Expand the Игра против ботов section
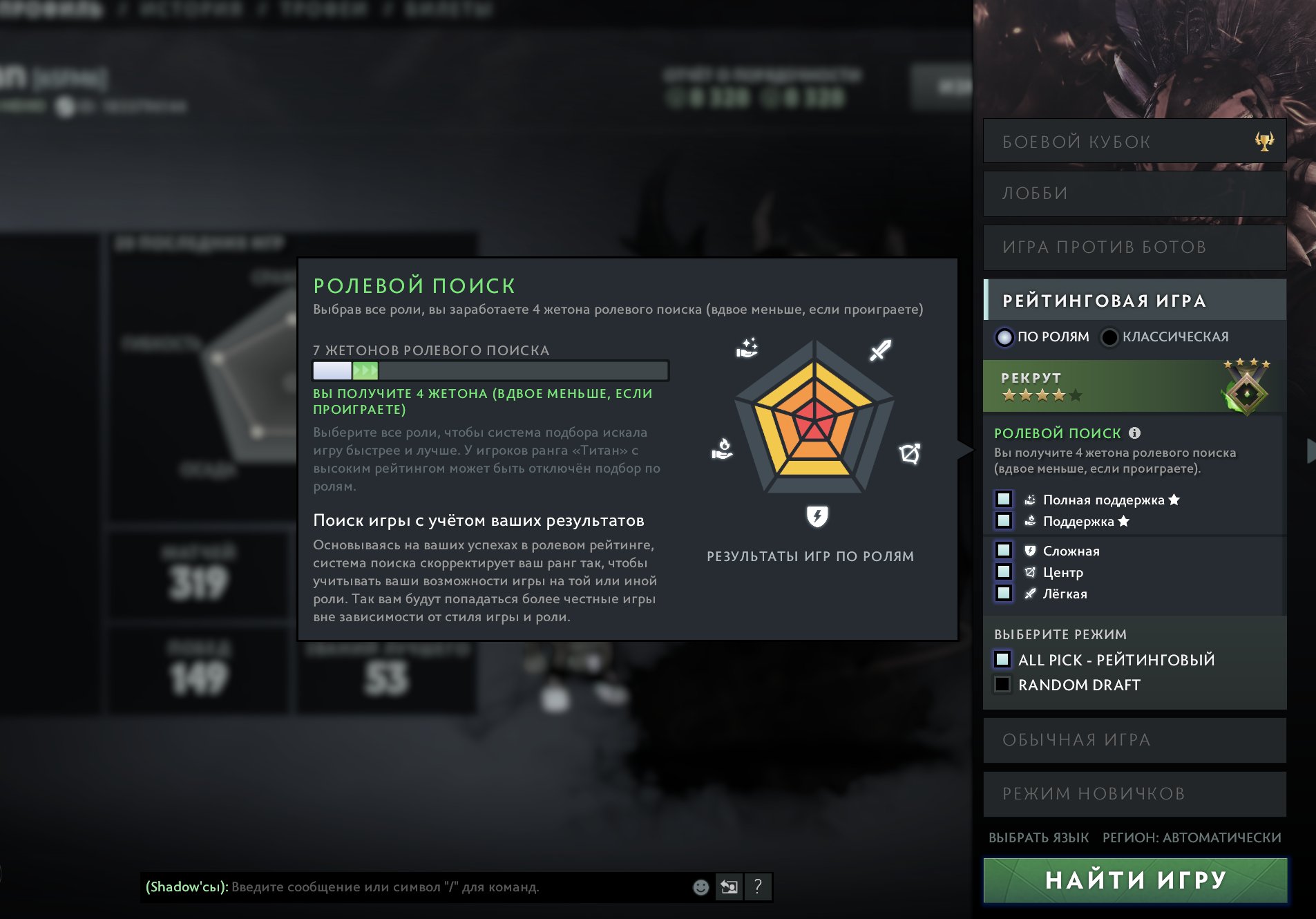The height and width of the screenshot is (919, 1316). [1134, 247]
